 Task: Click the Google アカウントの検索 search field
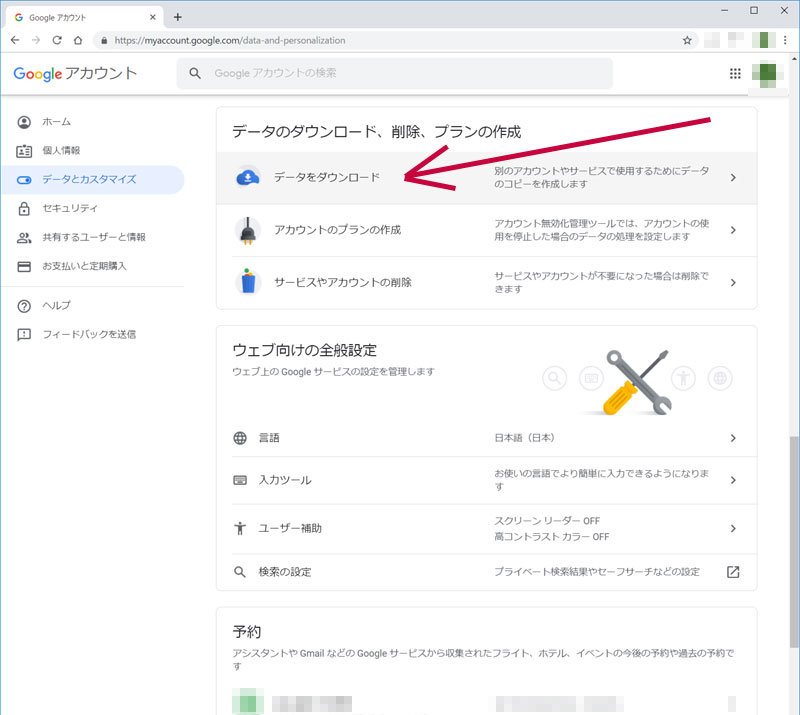coord(400,73)
